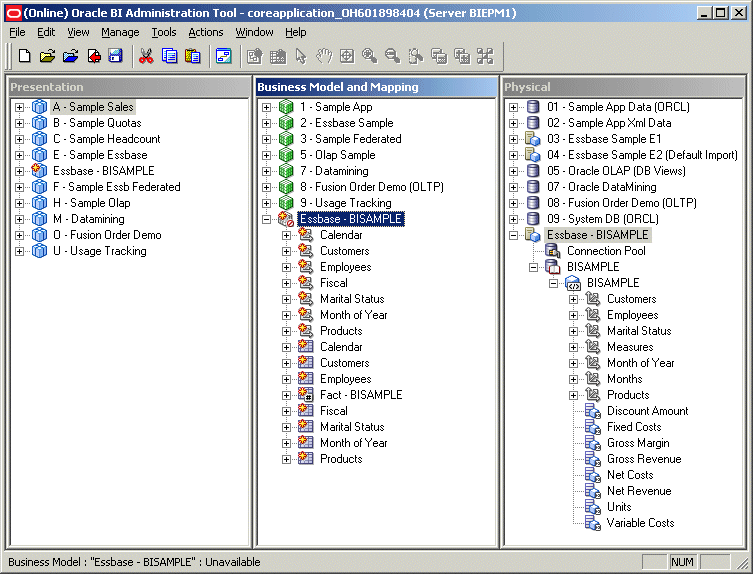Click the A - Sample Sales subject area icon
The image size is (753, 574).
(39, 107)
